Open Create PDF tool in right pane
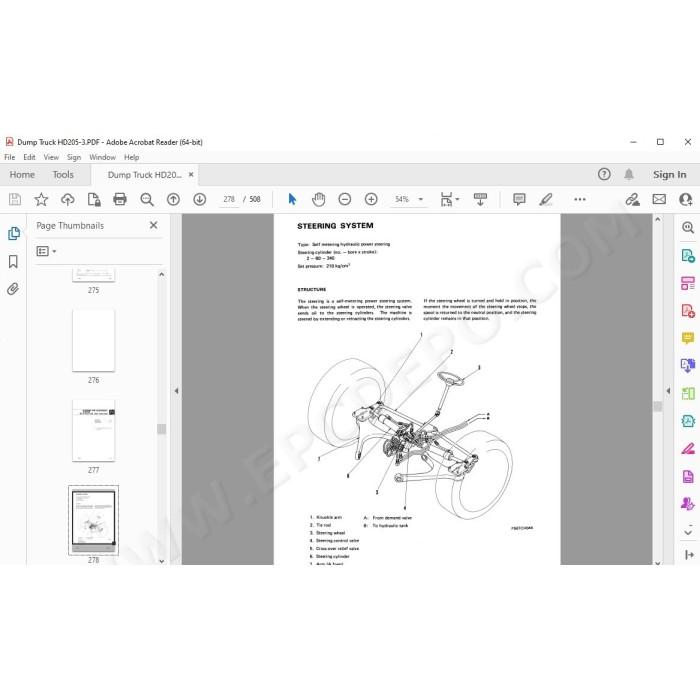700x700 pixels. [x=688, y=311]
